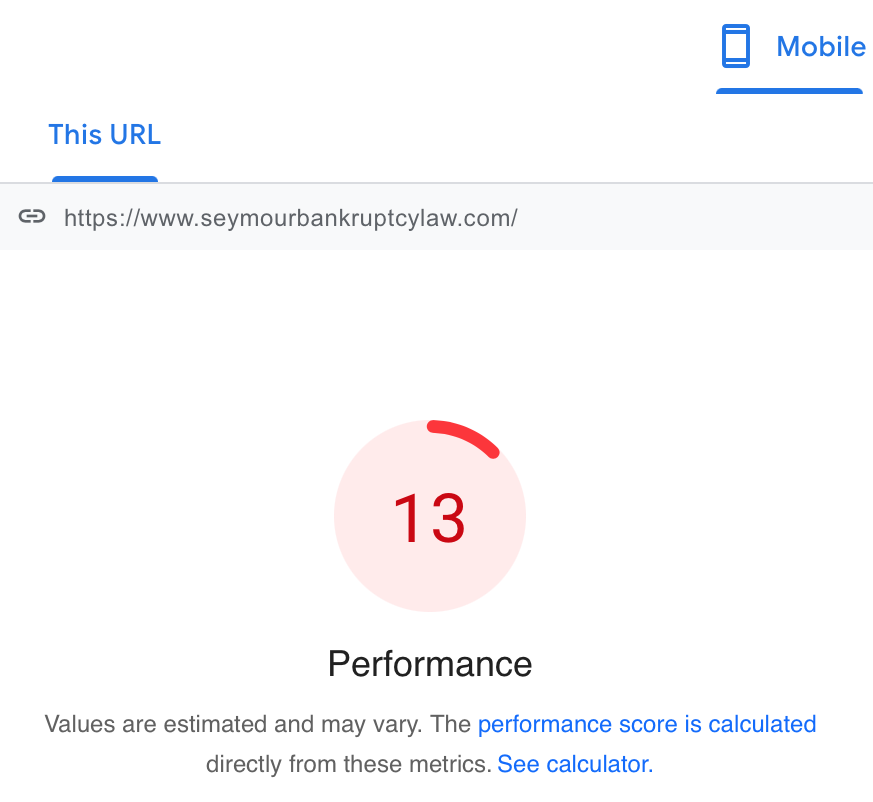This screenshot has width=873, height=802.
Task: Click the word calculated in blue link
Action: (762, 724)
